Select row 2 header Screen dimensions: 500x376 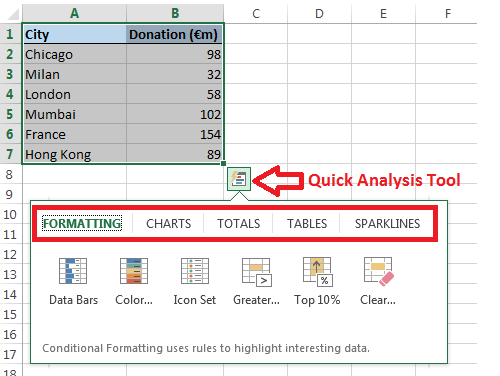[x=10, y=54]
